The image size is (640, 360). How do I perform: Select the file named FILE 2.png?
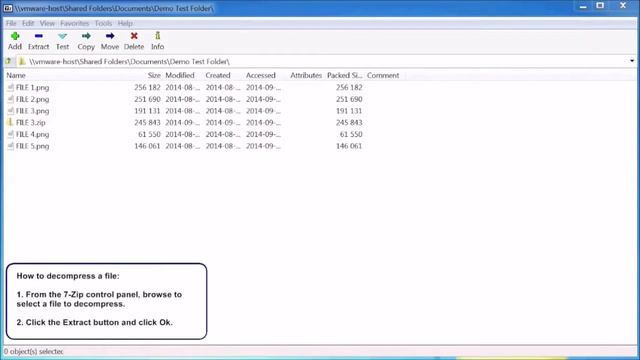point(32,99)
